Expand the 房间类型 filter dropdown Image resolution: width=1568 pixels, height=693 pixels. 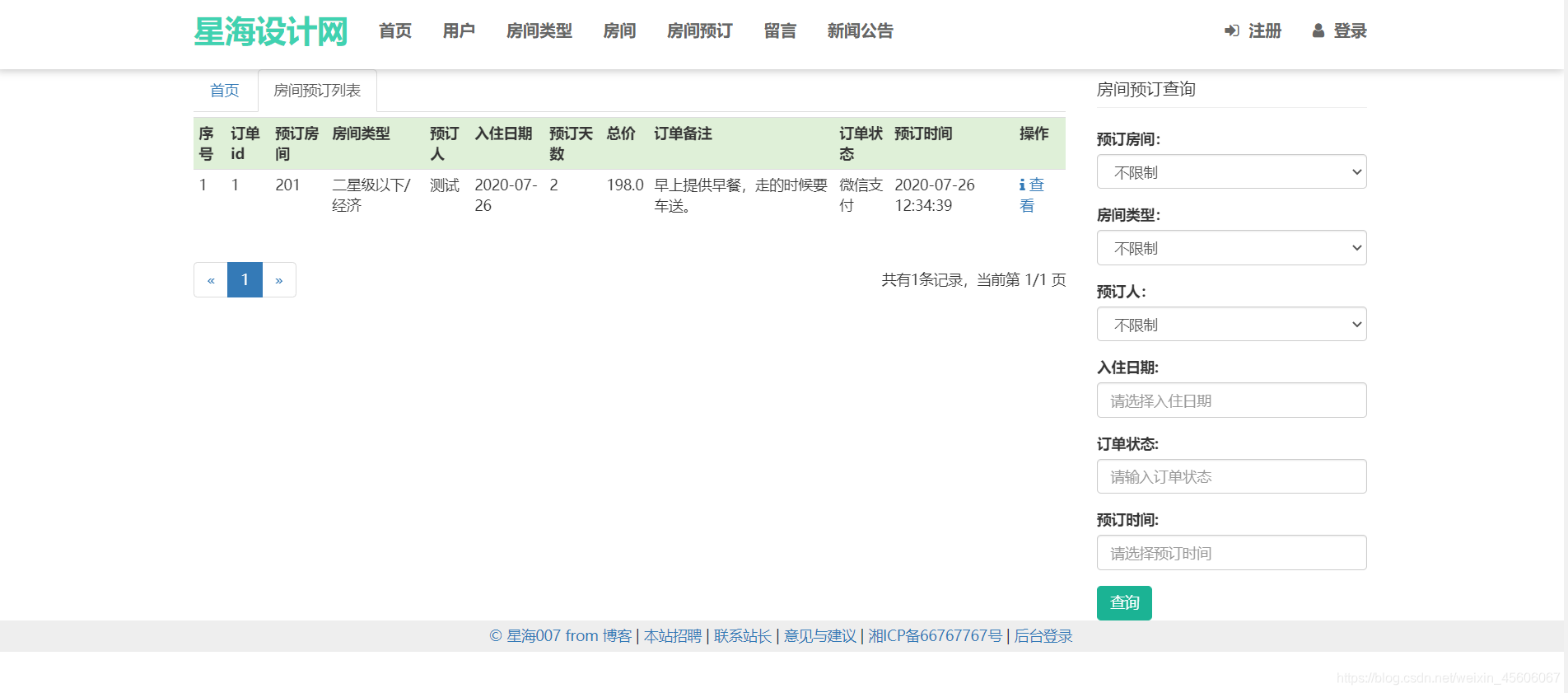click(x=1231, y=248)
